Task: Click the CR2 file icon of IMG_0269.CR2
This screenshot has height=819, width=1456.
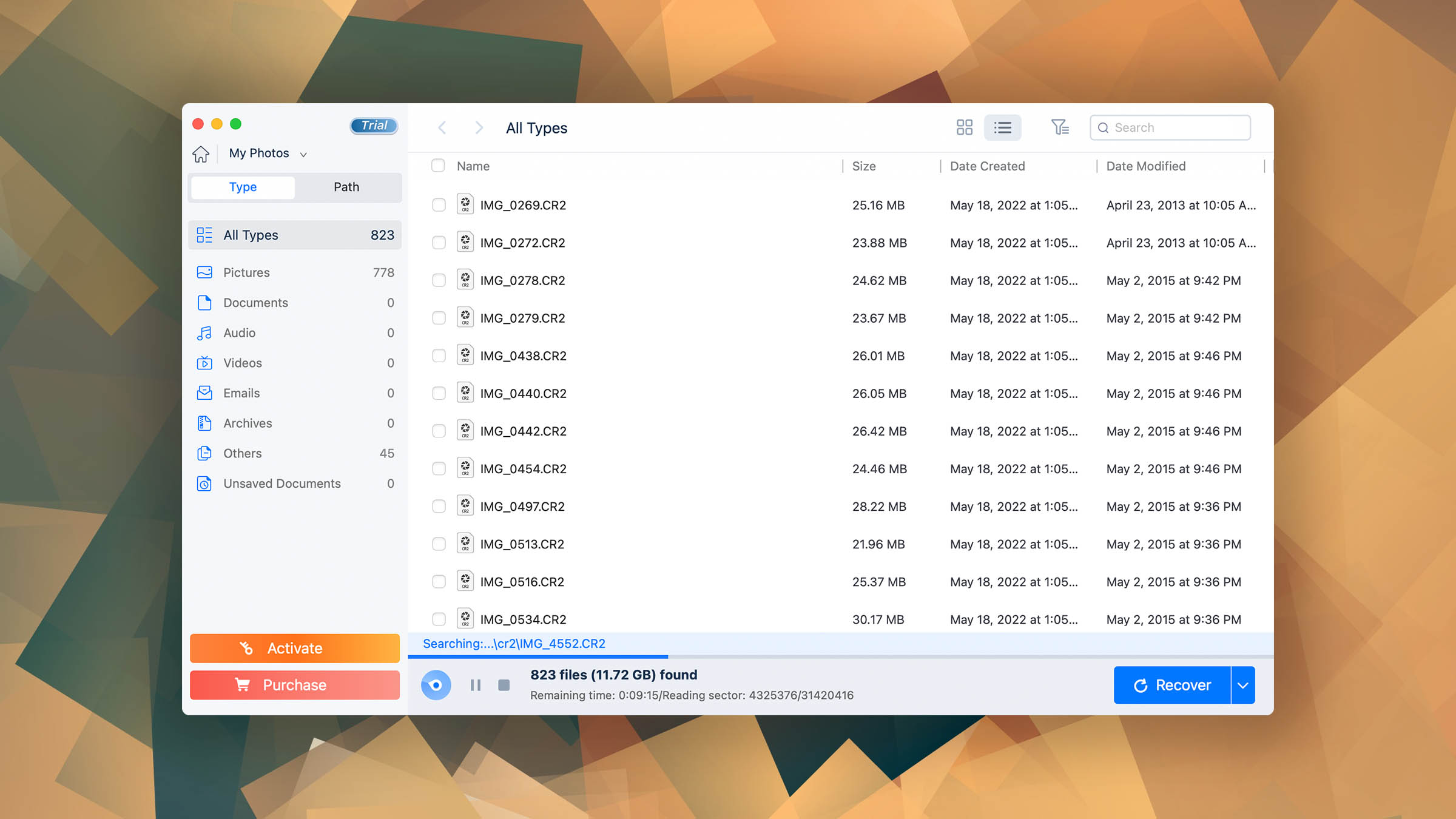Action: (465, 204)
